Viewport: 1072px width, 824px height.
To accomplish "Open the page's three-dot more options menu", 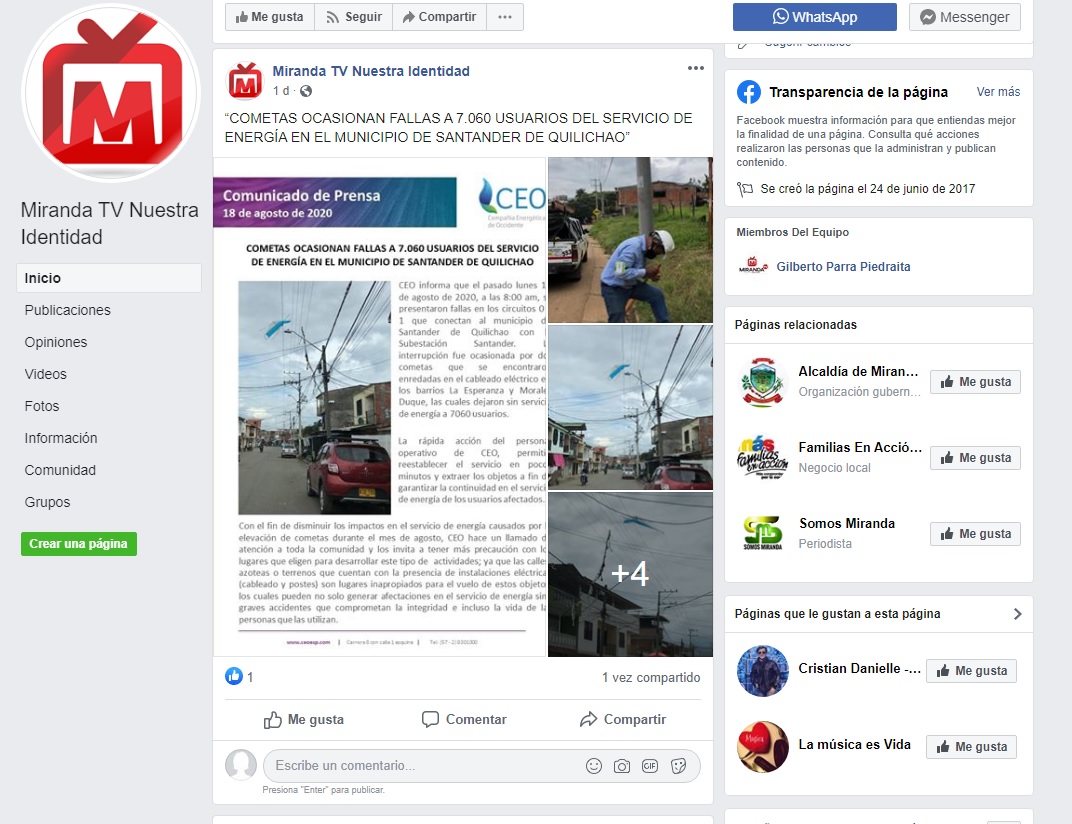I will point(505,17).
